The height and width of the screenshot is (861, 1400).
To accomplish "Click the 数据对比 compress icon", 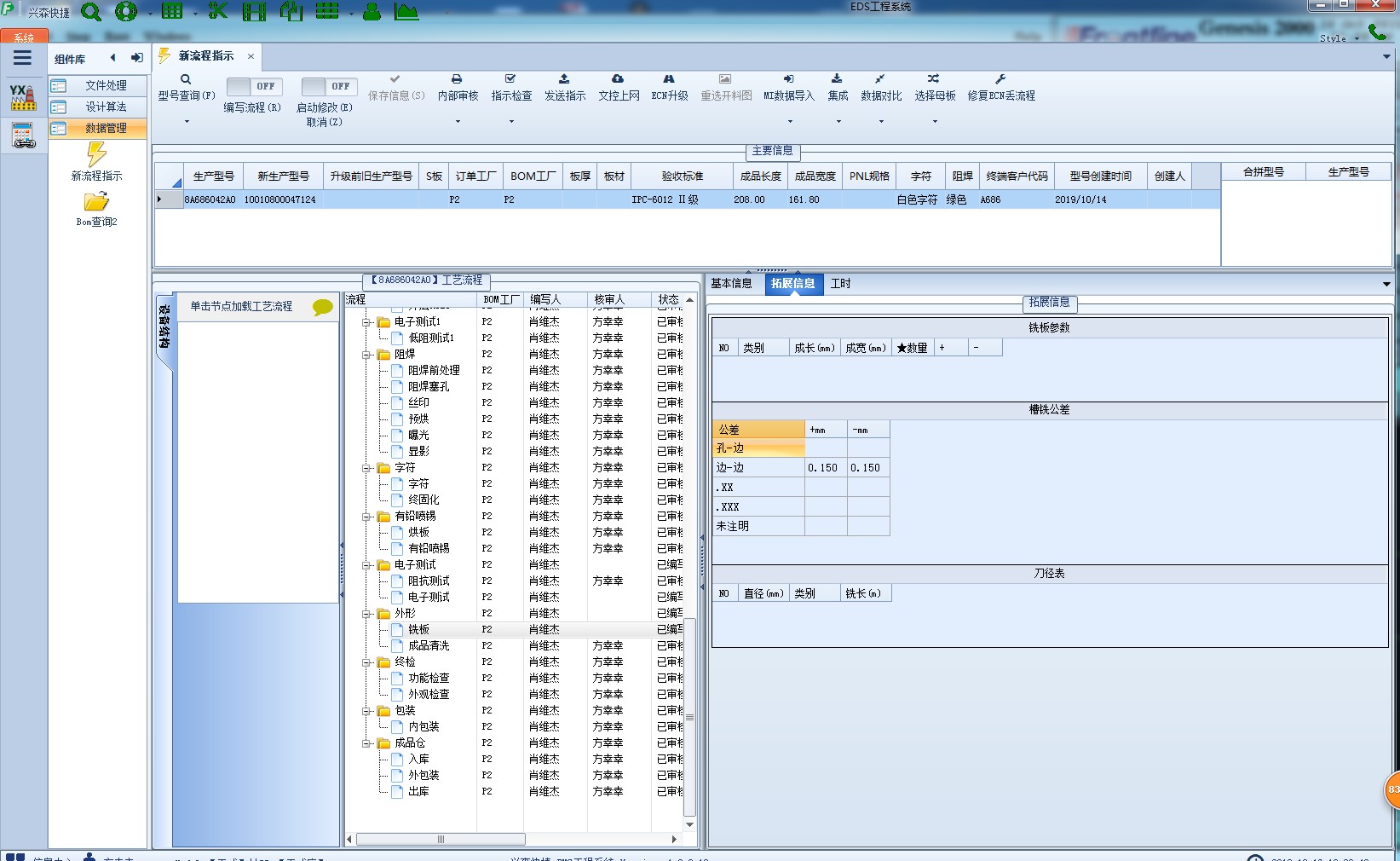I will (x=880, y=78).
